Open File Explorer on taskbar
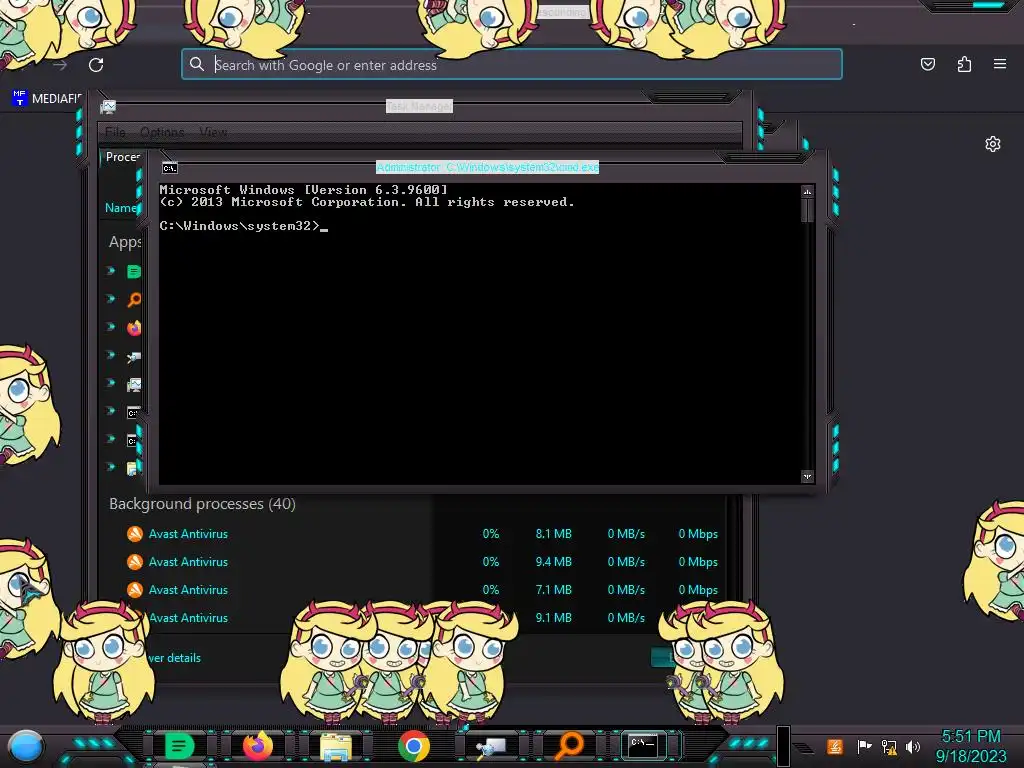Screen dimensions: 1024x768 coord(336,747)
